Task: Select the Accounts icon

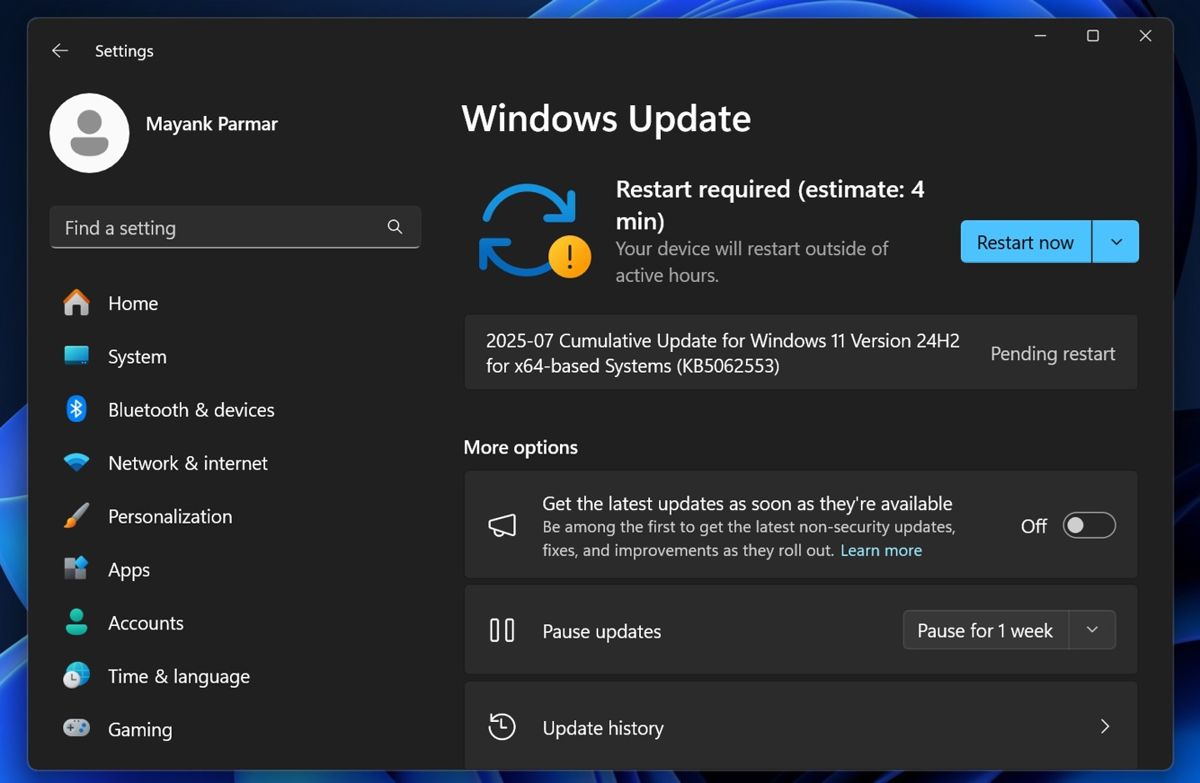Action: (76, 622)
